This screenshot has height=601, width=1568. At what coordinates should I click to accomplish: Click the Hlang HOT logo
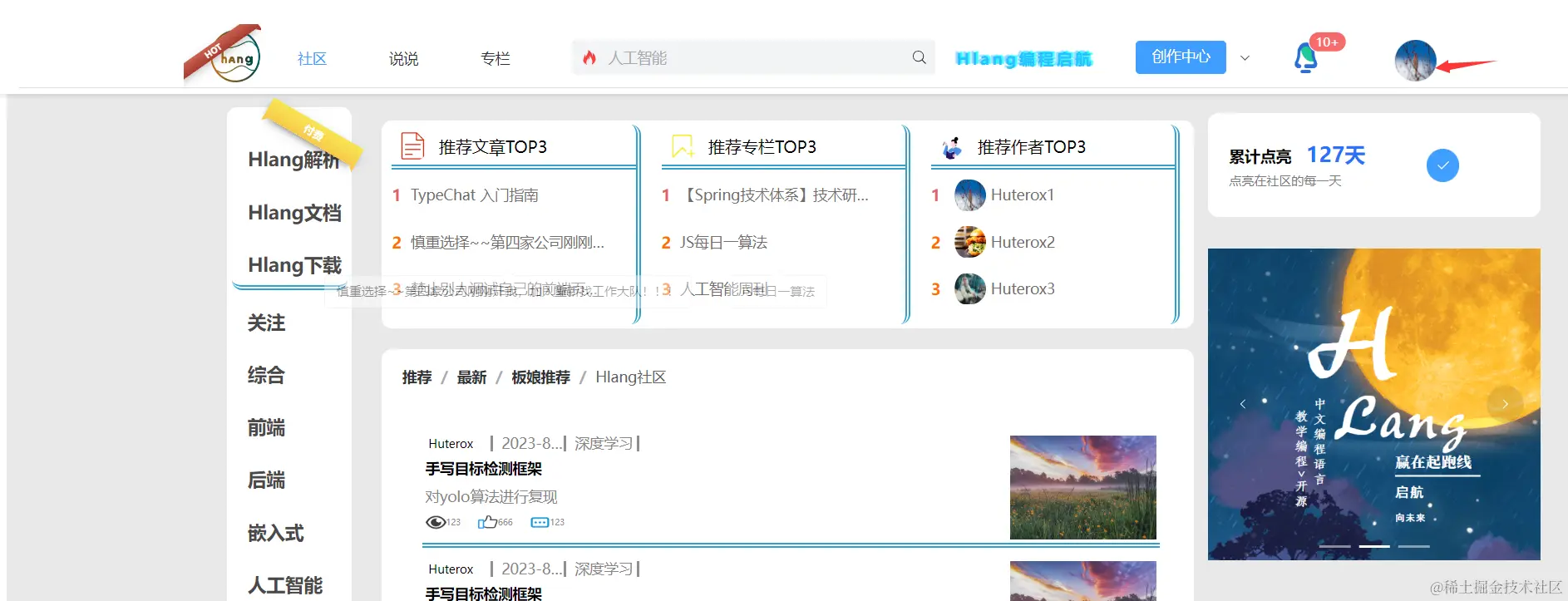coord(223,55)
